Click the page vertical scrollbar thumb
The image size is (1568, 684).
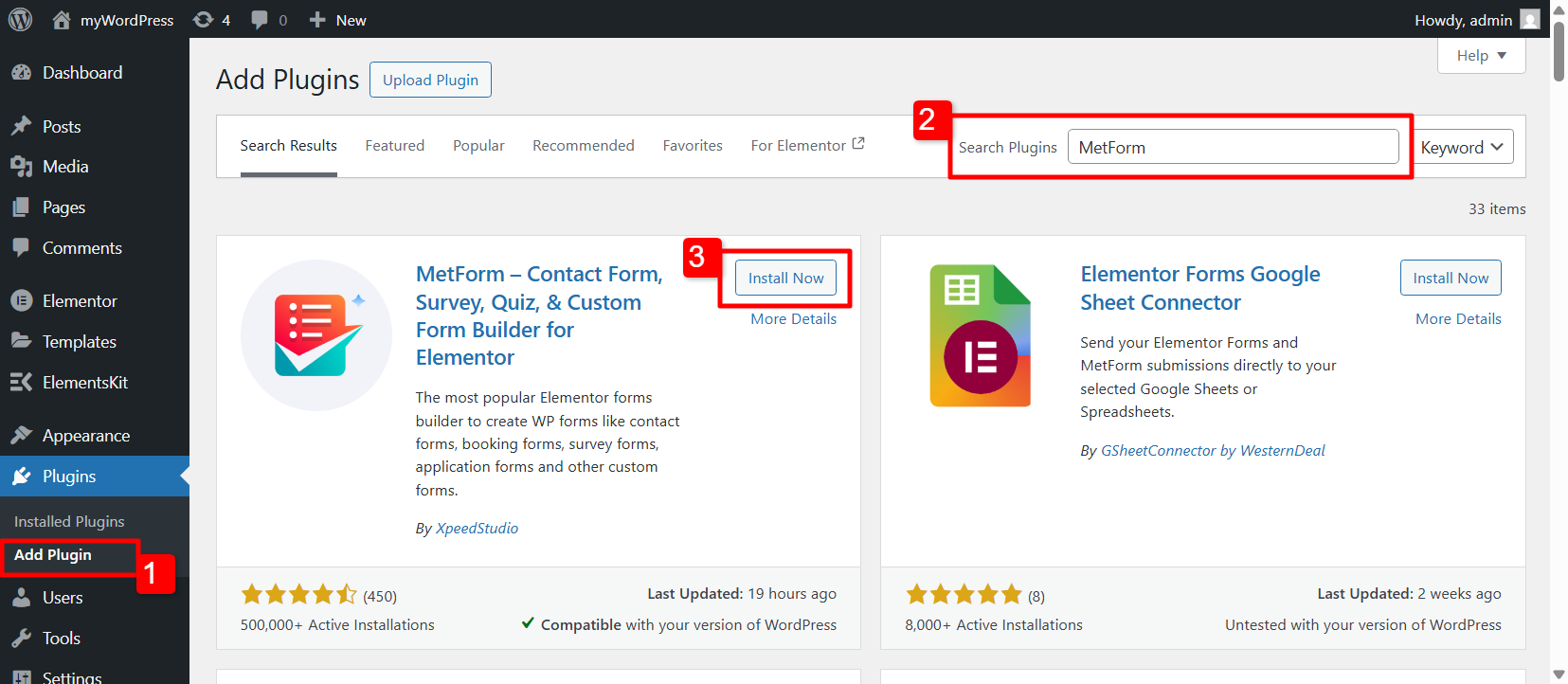click(1559, 51)
